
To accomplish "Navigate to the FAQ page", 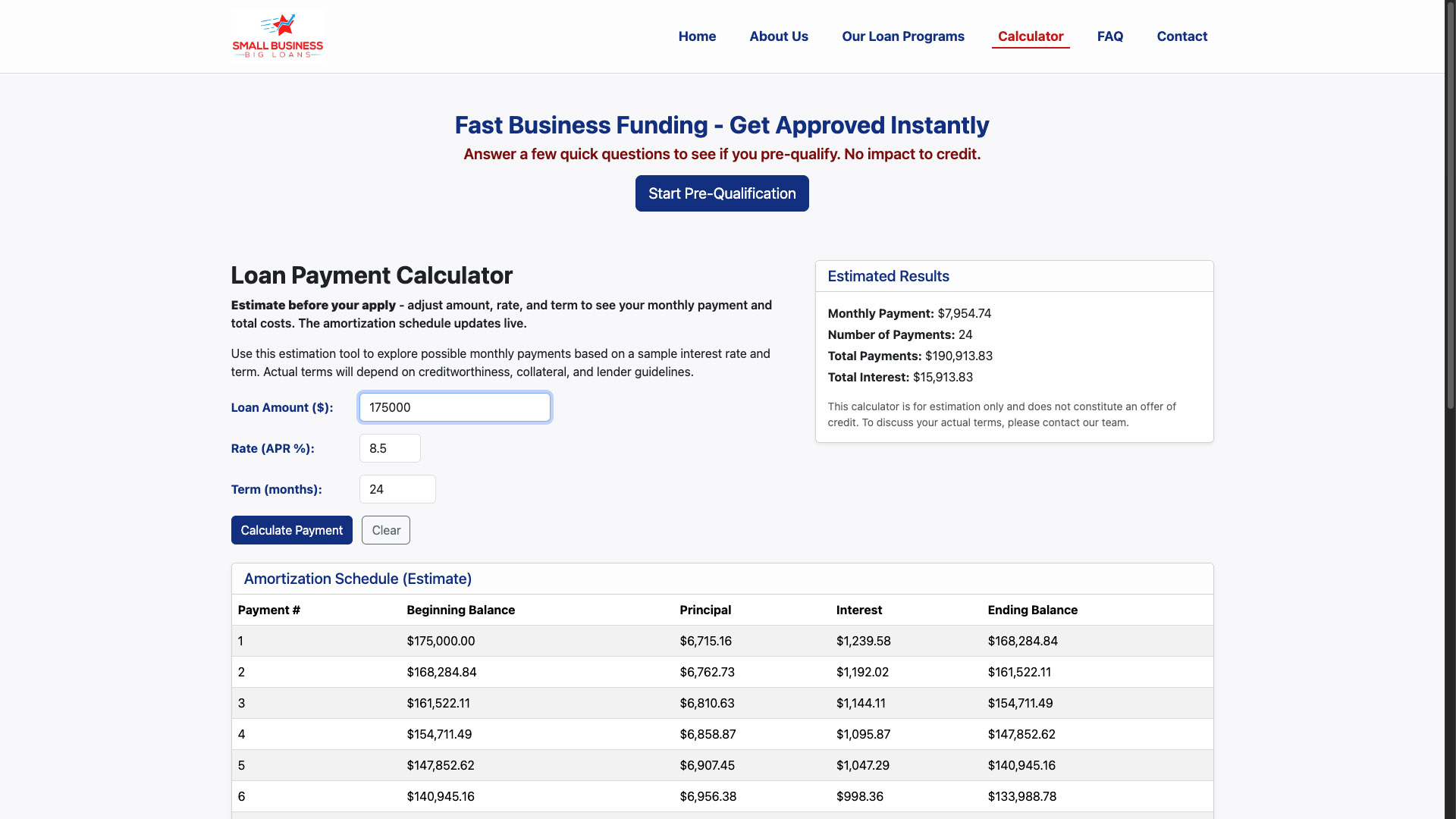I will pos(1109,36).
